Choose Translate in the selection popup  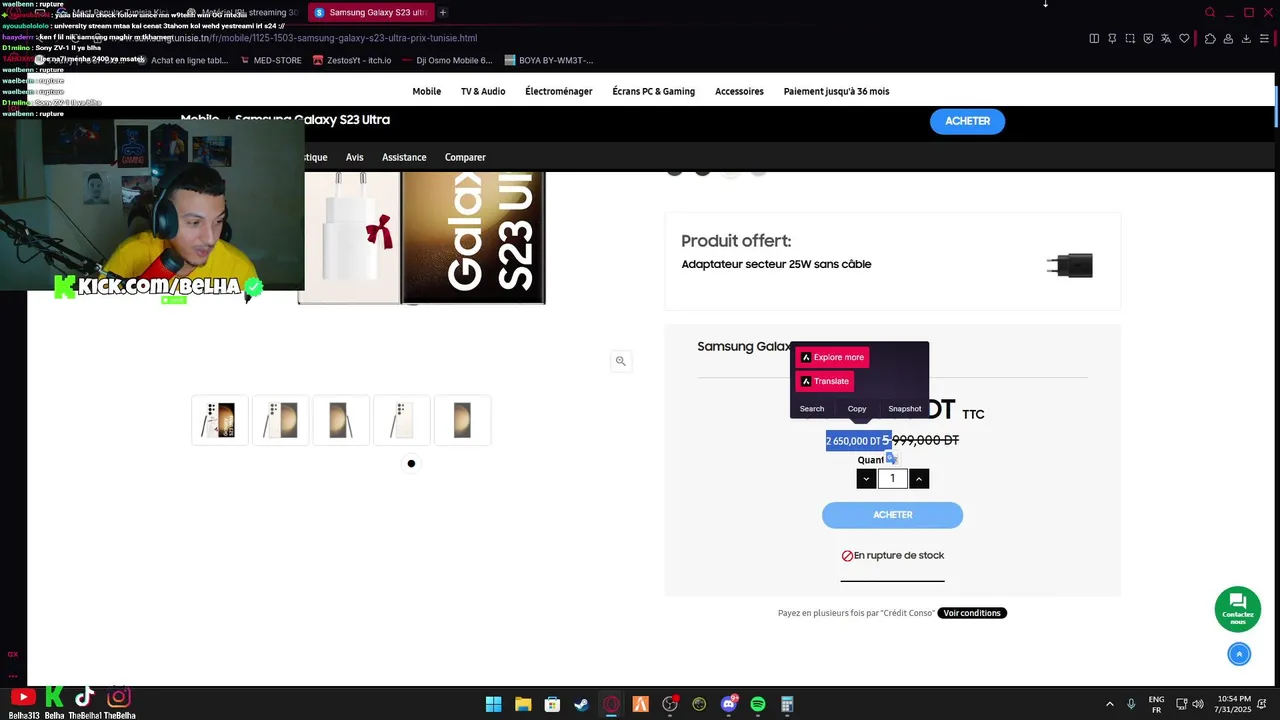point(825,381)
